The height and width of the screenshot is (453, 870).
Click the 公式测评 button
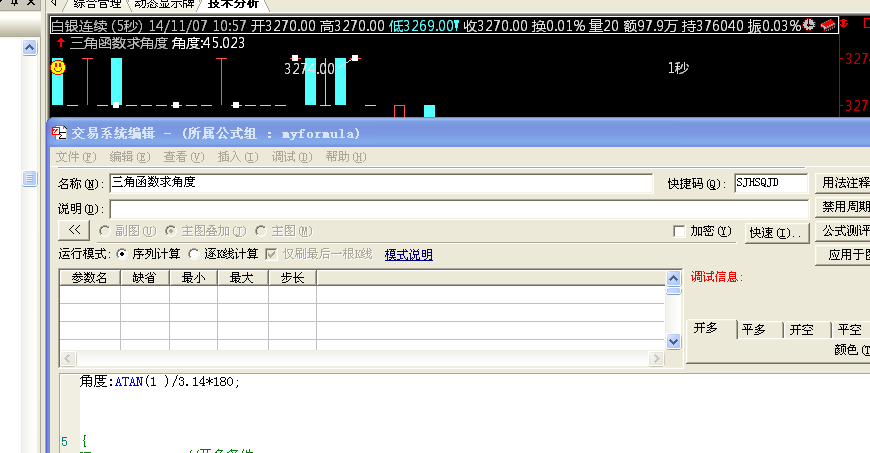(x=843, y=230)
